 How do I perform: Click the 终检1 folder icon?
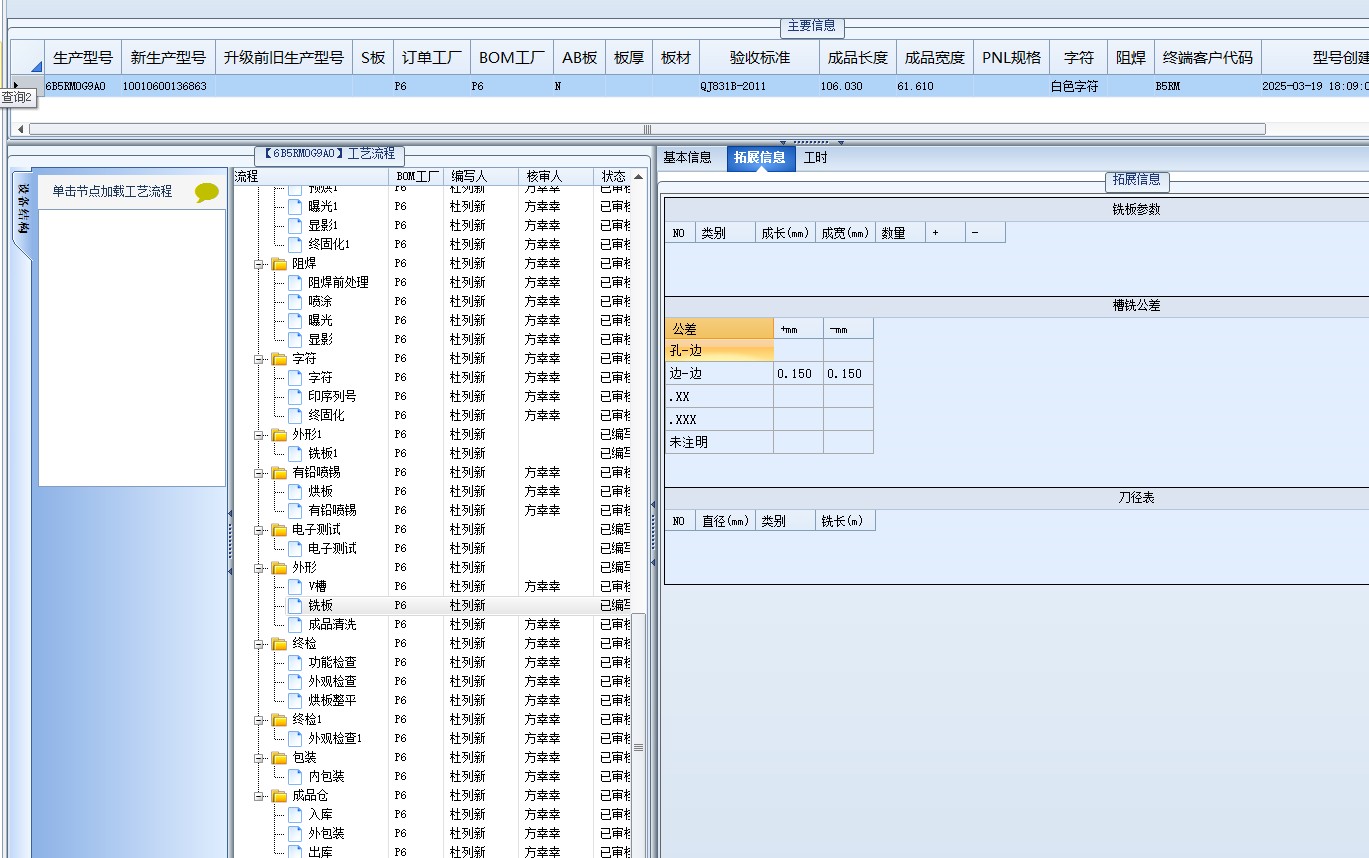280,720
